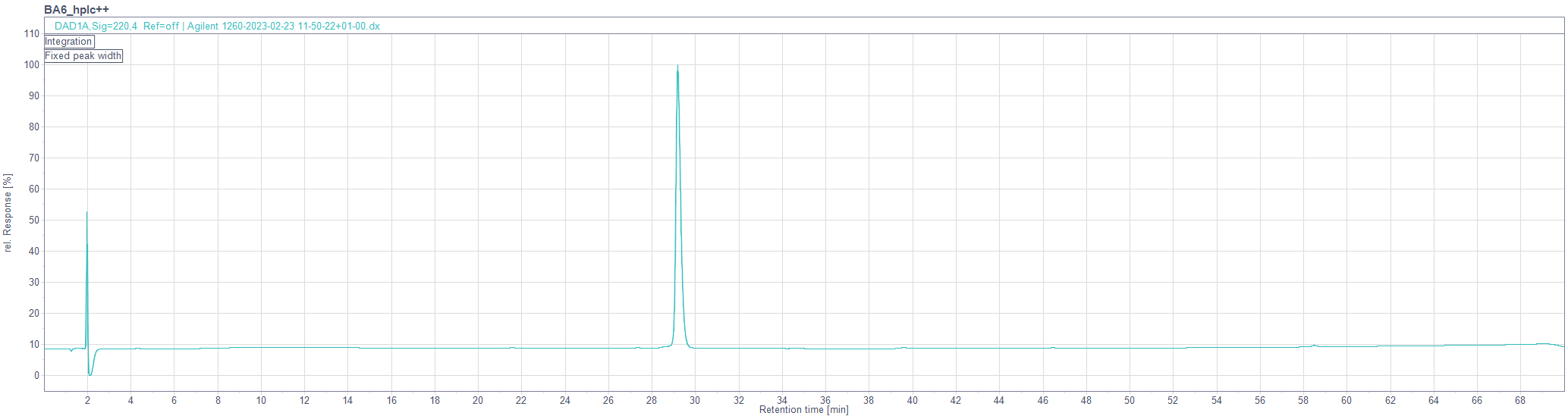The height and width of the screenshot is (416, 1568).
Task: Click the 0 tick on the response axis
Action: point(36,375)
